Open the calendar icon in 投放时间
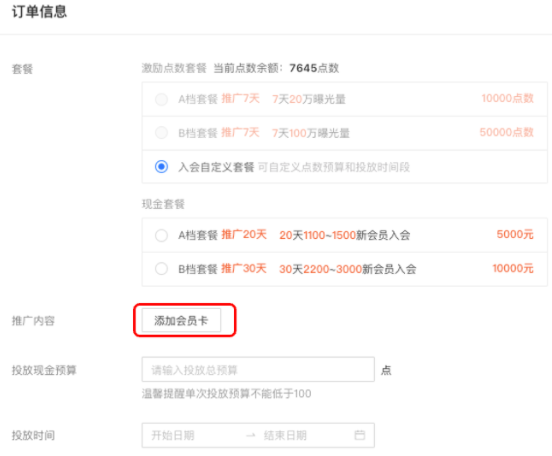Viewport: 552px width, 456px height. [x=359, y=435]
